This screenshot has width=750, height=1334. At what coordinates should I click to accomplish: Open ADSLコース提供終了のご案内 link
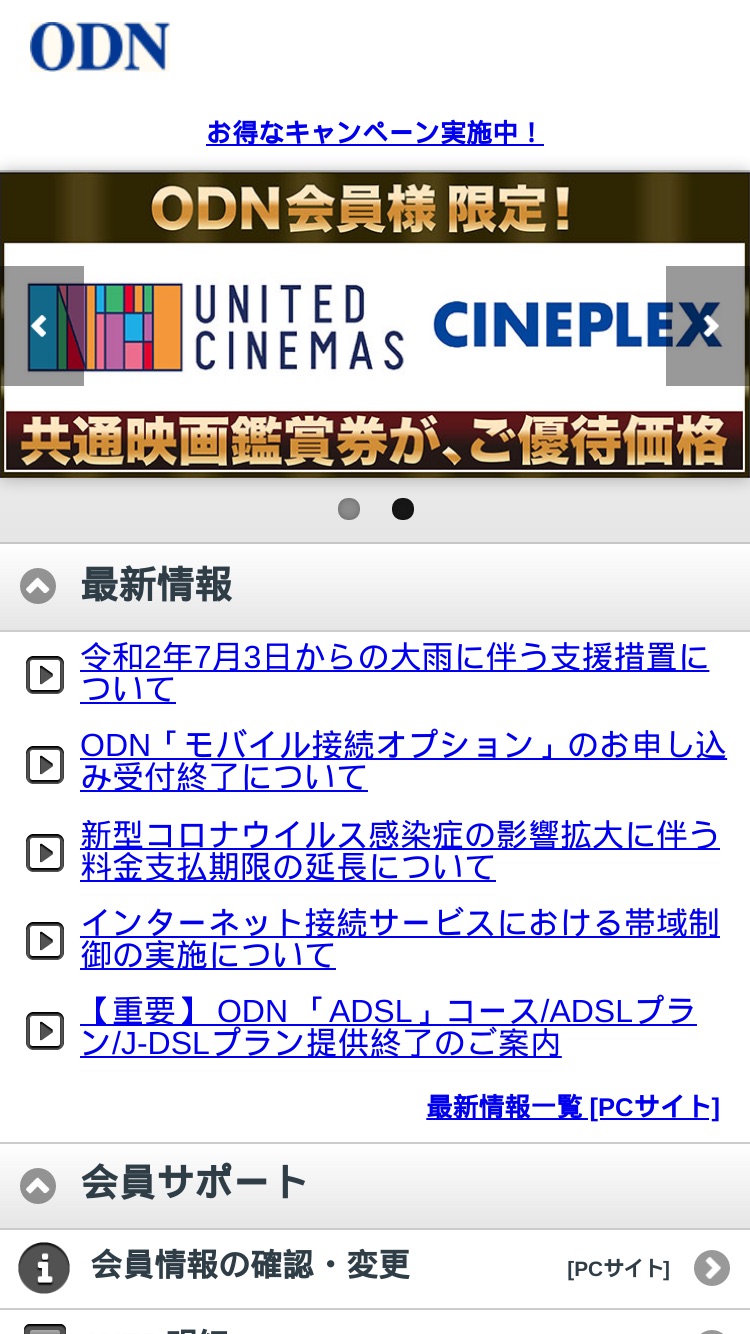(388, 1027)
